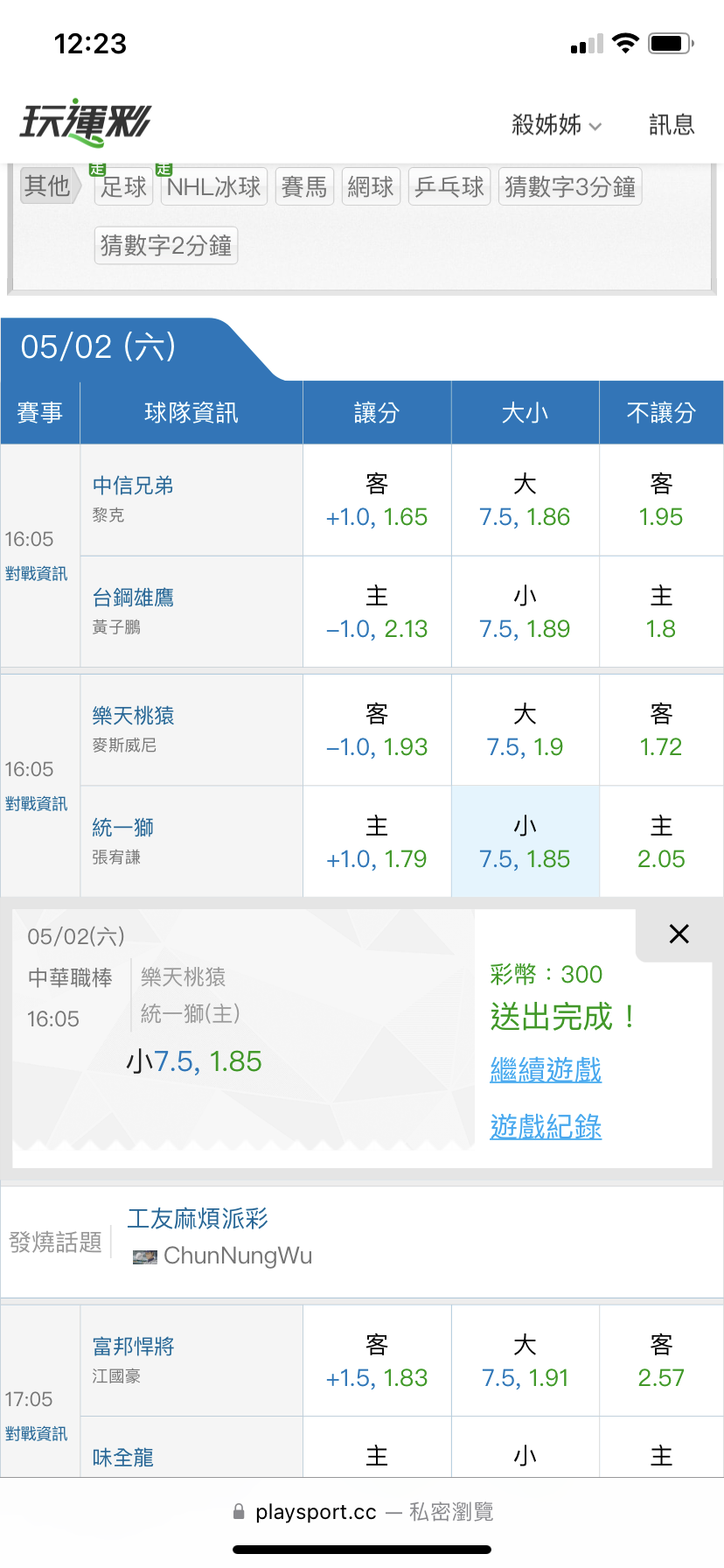Image resolution: width=724 pixels, height=1568 pixels.
Task: Open the 其他 category arrow
Action: (x=52, y=185)
